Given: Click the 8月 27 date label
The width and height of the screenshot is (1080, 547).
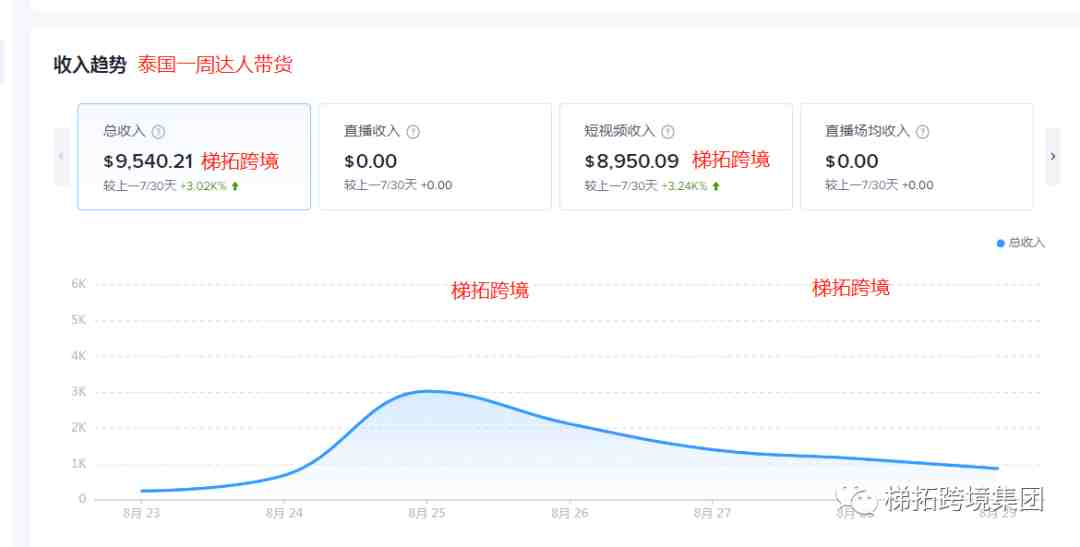Looking at the screenshot, I should 711,514.
